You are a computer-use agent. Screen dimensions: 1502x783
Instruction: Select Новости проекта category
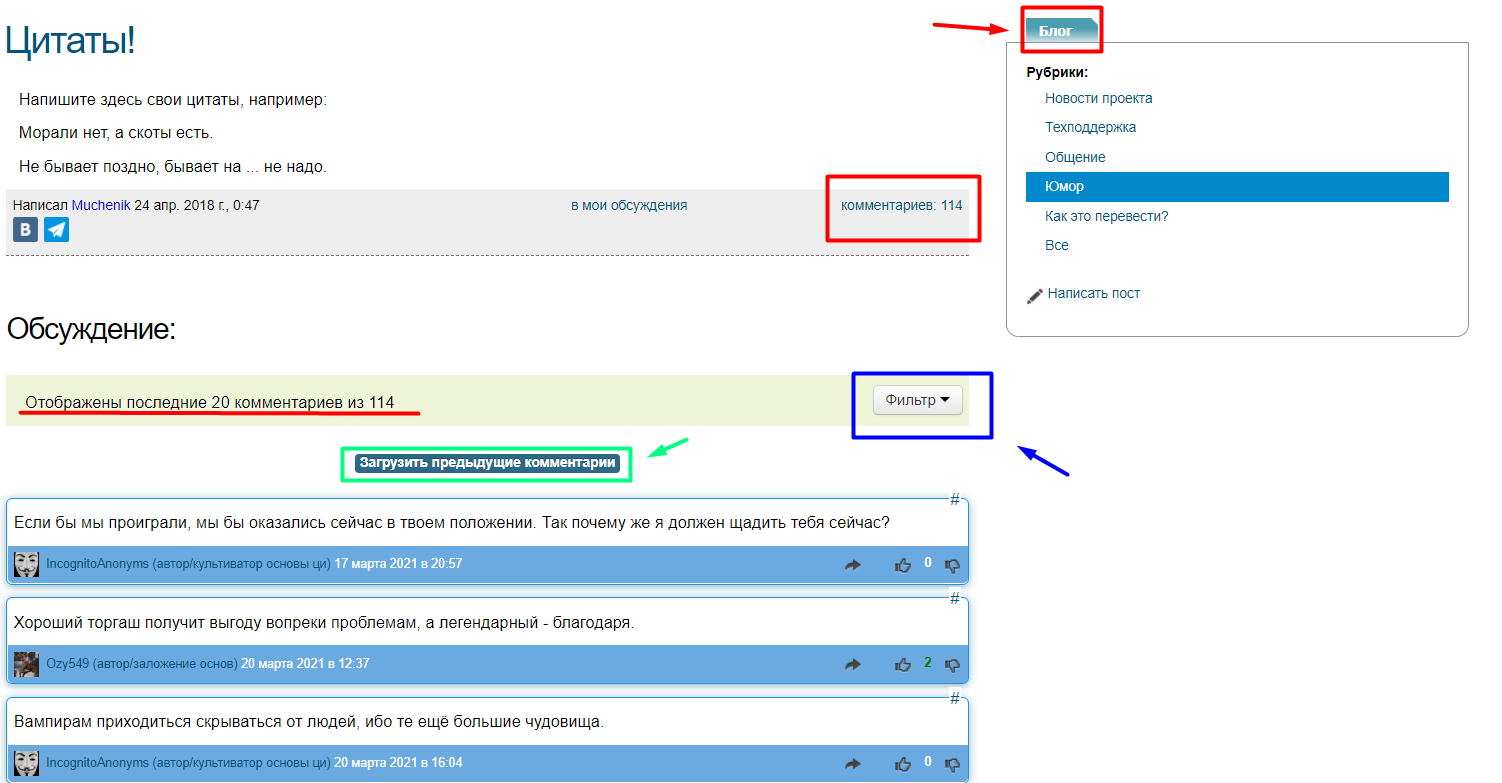tap(1098, 98)
